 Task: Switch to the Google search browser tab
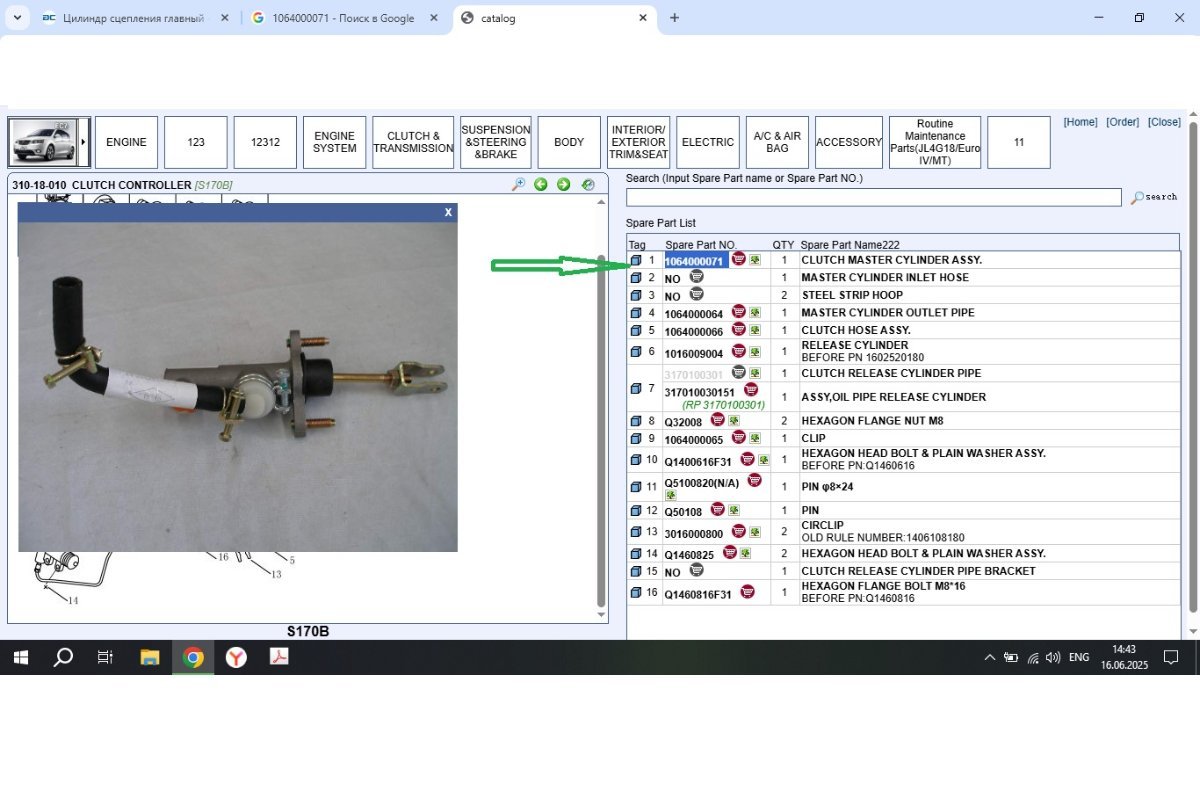coord(344,18)
